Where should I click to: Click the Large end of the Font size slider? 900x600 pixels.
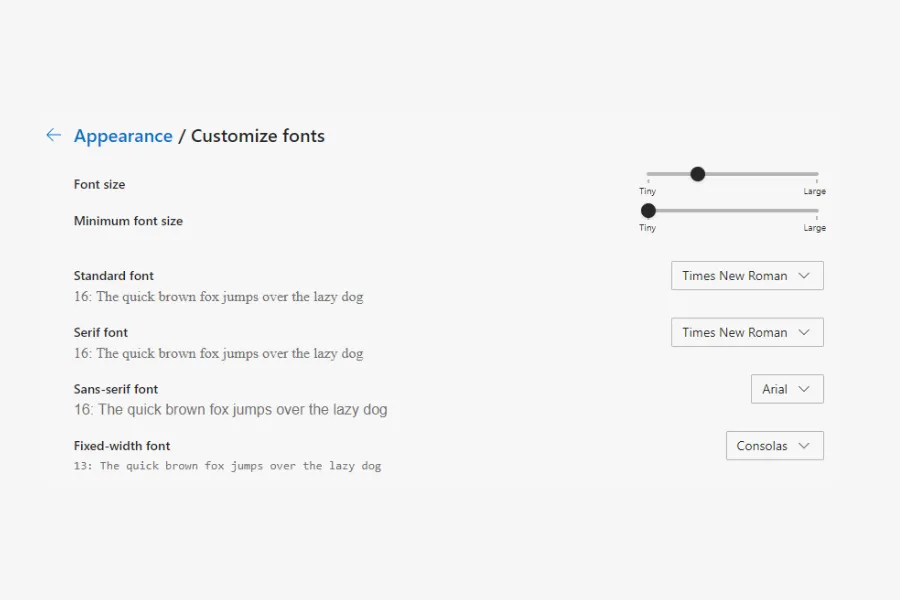pyautogui.click(x=815, y=174)
